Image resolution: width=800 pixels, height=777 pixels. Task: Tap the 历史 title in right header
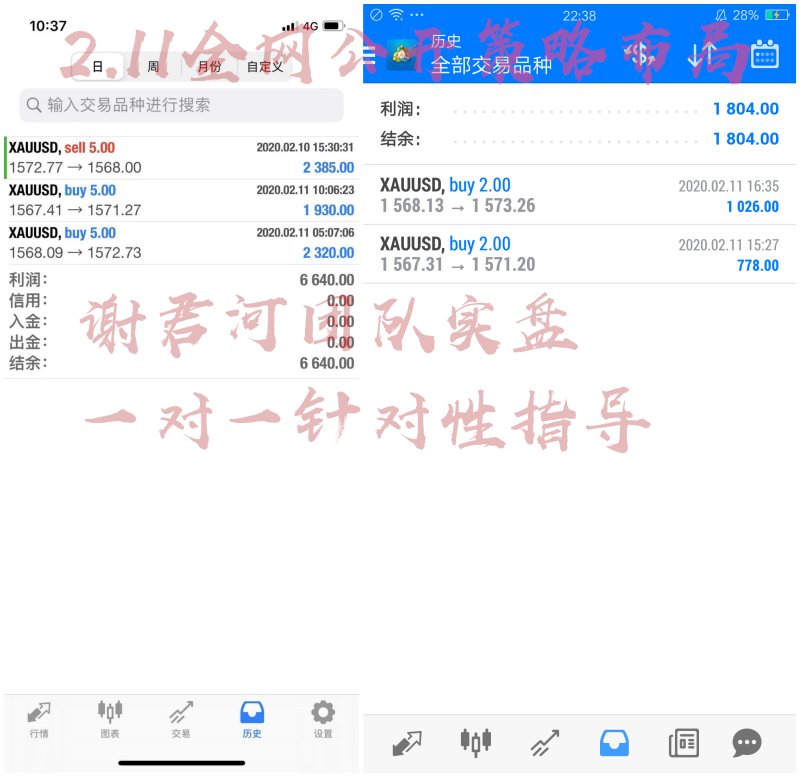pyautogui.click(x=446, y=41)
